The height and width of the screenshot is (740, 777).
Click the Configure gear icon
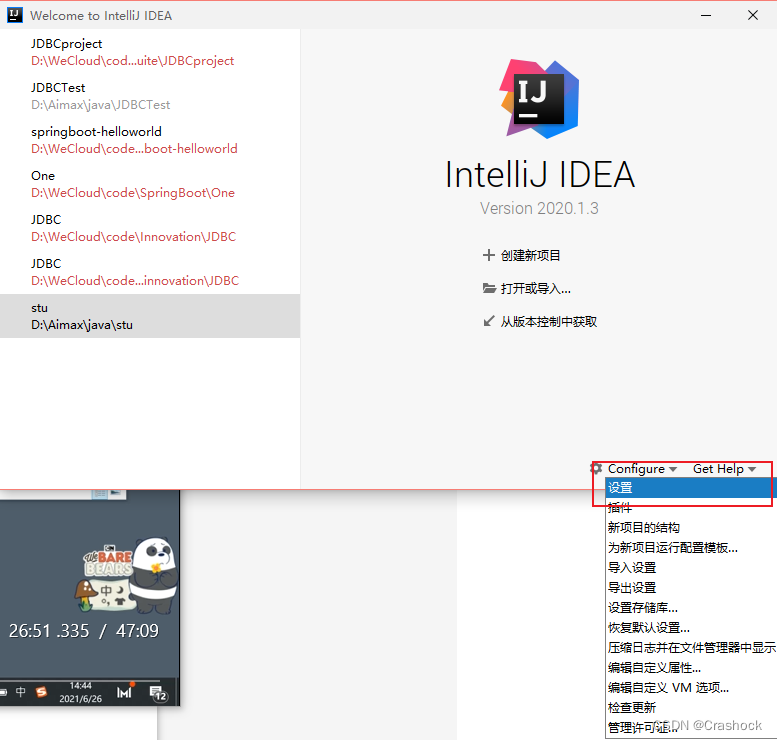(597, 468)
